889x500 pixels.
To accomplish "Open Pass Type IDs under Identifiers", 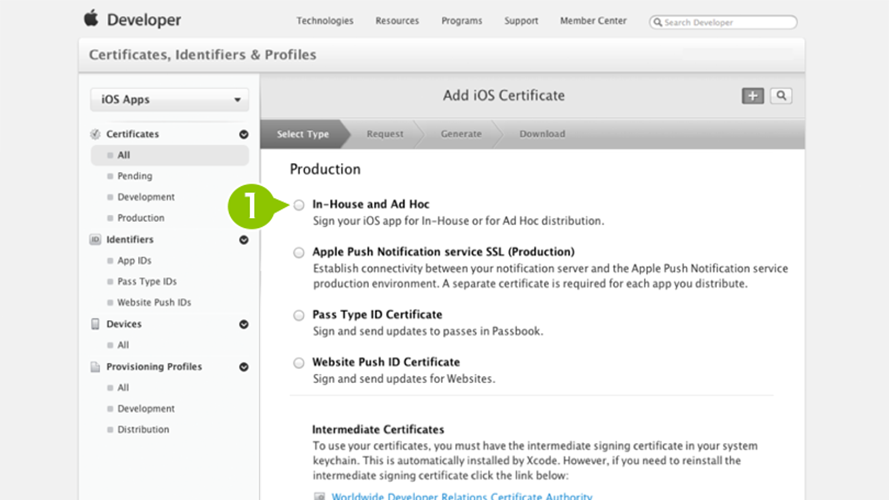I will (147, 281).
